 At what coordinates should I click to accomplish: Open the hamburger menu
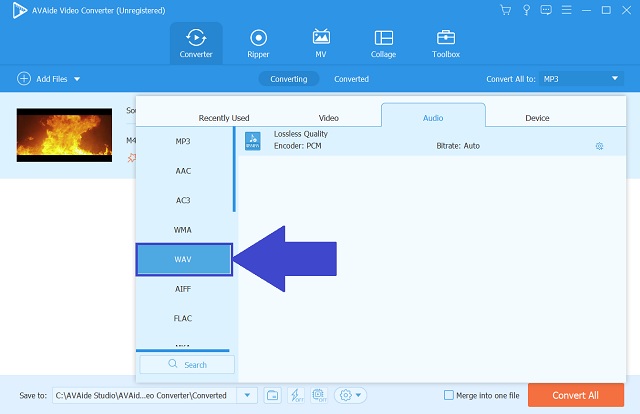coord(566,10)
